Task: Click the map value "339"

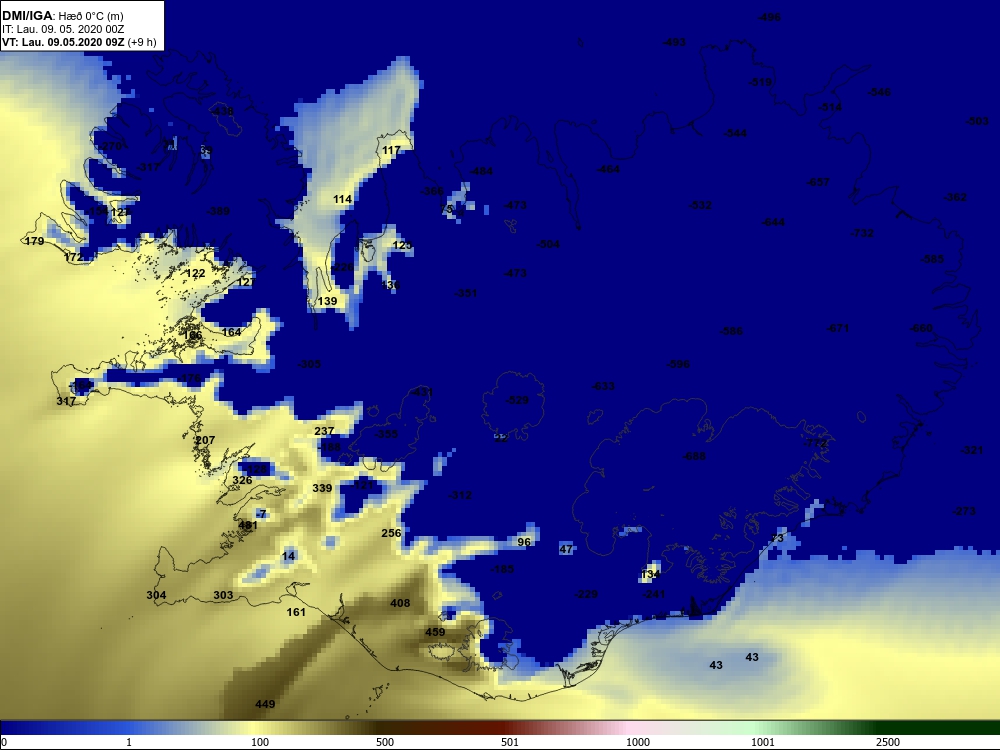Action: pos(322,488)
